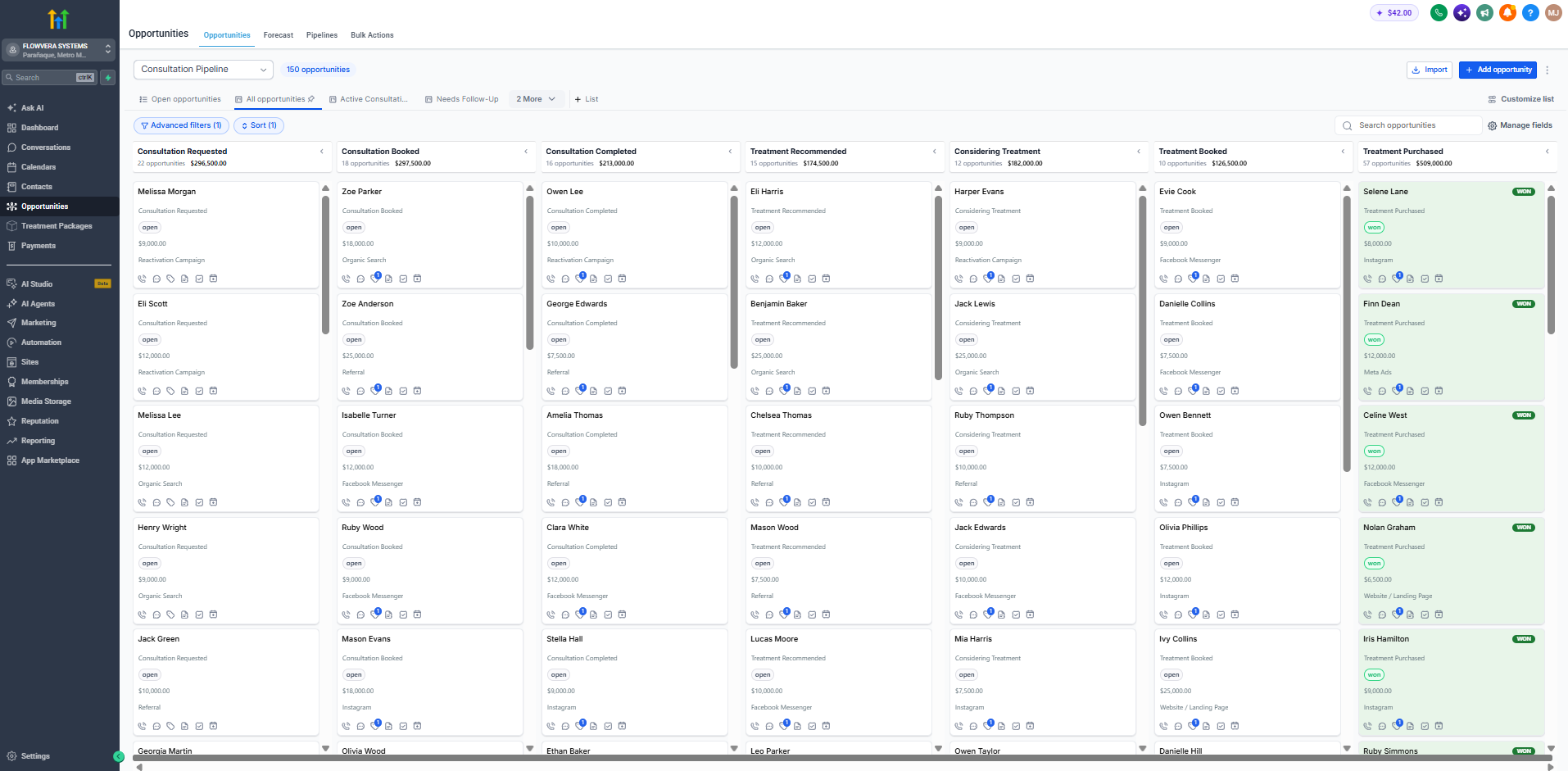Open the purple AI sparkle assistant icon
The image size is (1568, 771).
(1462, 13)
